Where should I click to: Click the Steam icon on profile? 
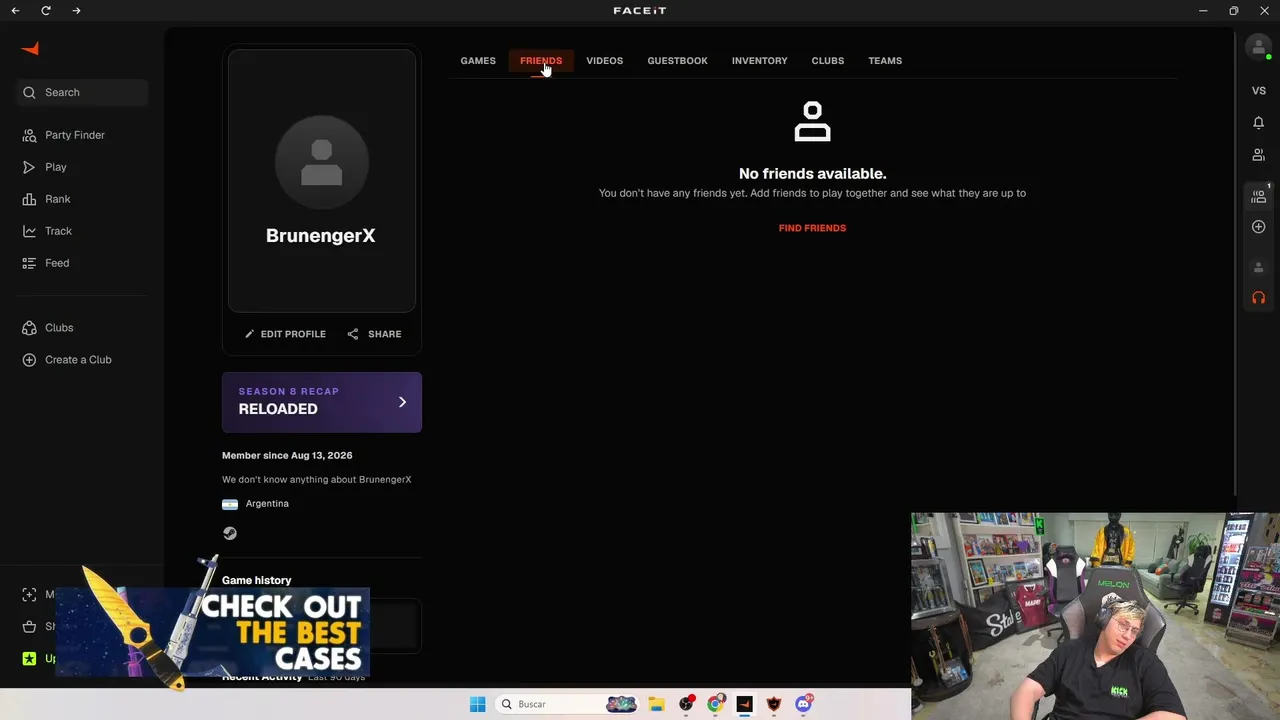pos(230,534)
